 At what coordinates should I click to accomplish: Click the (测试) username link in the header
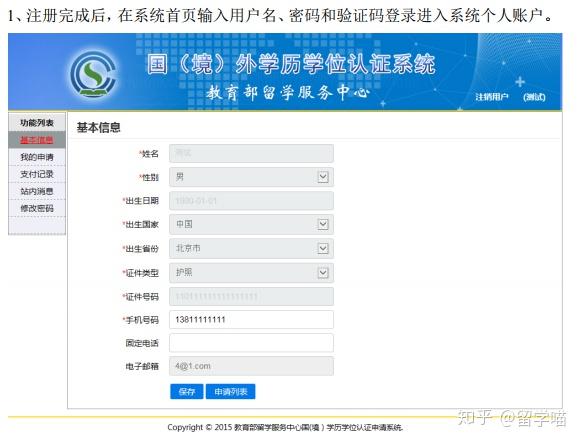pyautogui.click(x=534, y=97)
